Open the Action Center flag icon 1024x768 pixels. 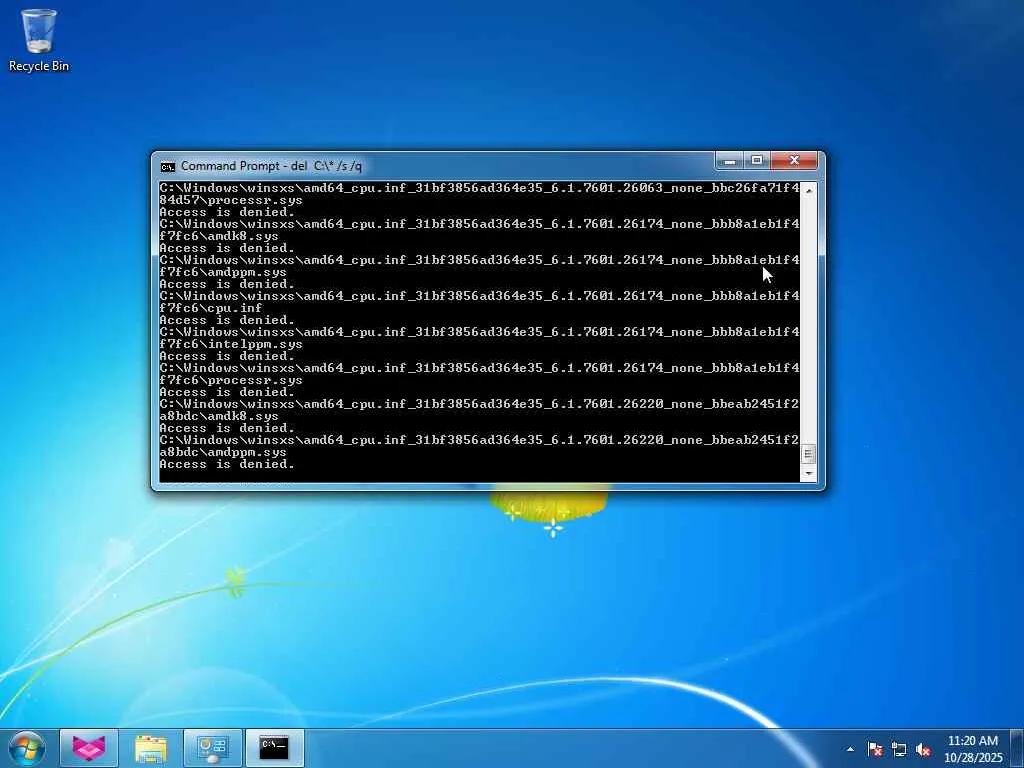coord(875,749)
